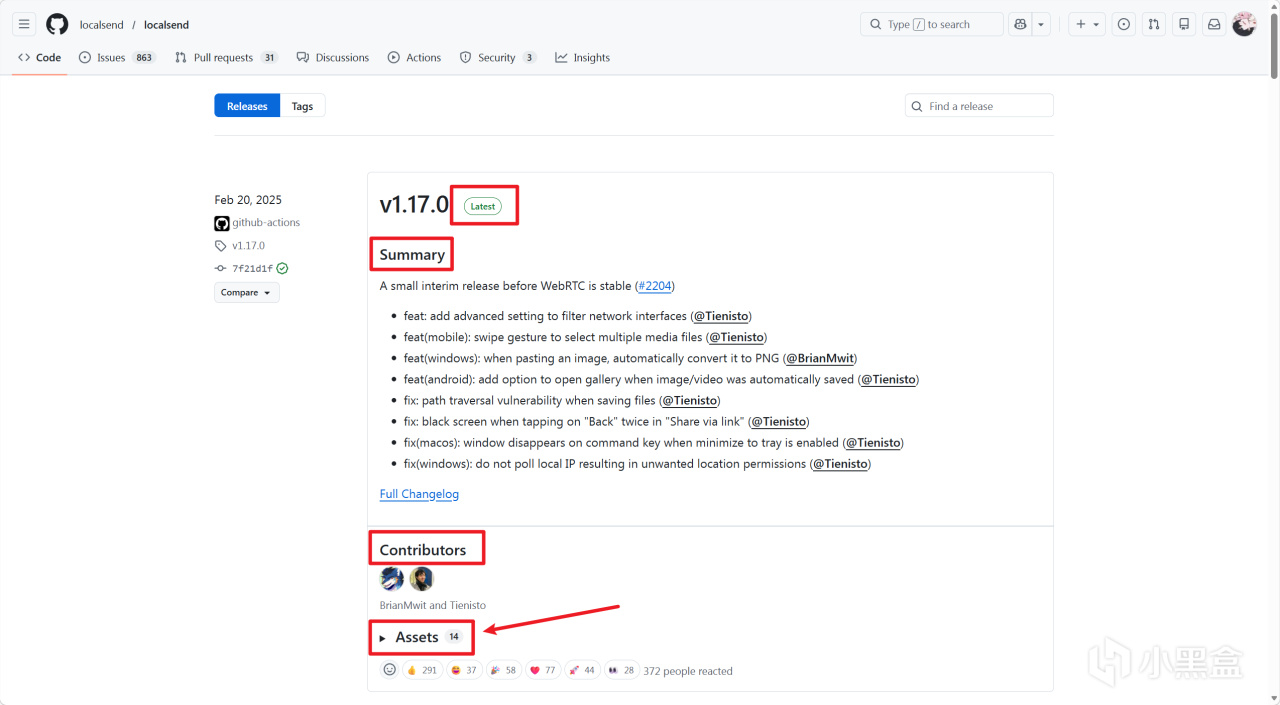This screenshot has height=705, width=1280.
Task: Click the scrollbar up arrow
Action: point(1273,6)
